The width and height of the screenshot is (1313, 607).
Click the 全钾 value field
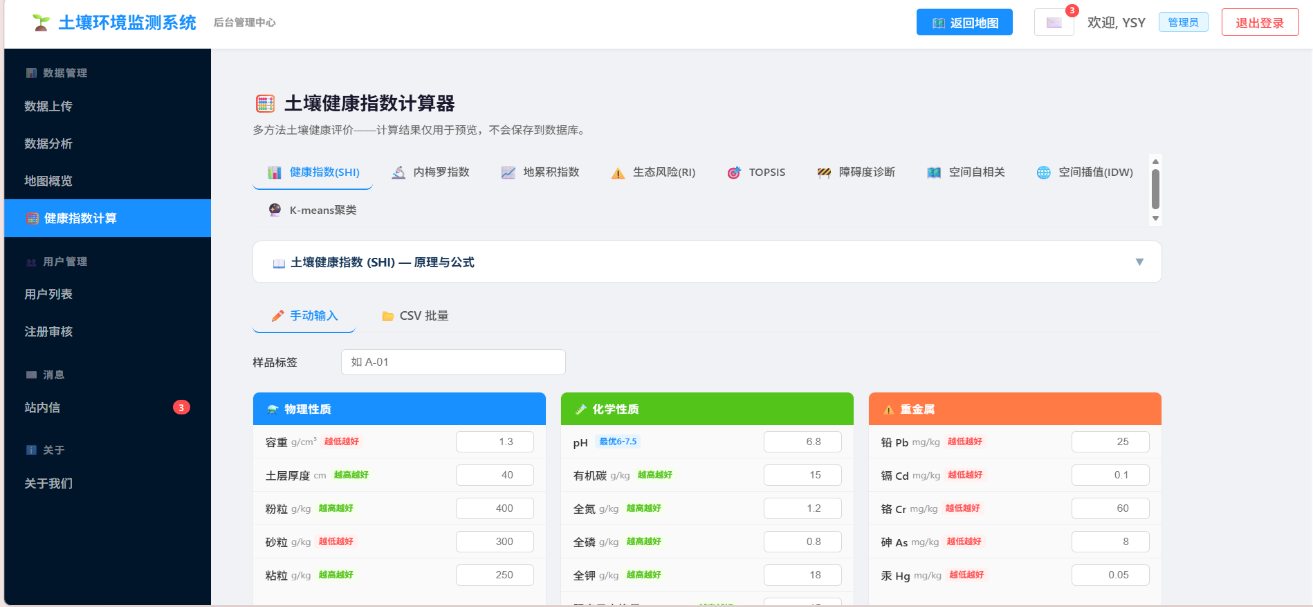pos(803,575)
